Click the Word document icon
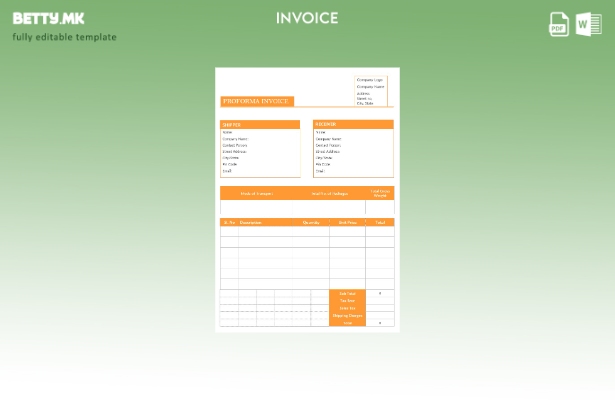The width and height of the screenshot is (615, 400). (x=588, y=24)
